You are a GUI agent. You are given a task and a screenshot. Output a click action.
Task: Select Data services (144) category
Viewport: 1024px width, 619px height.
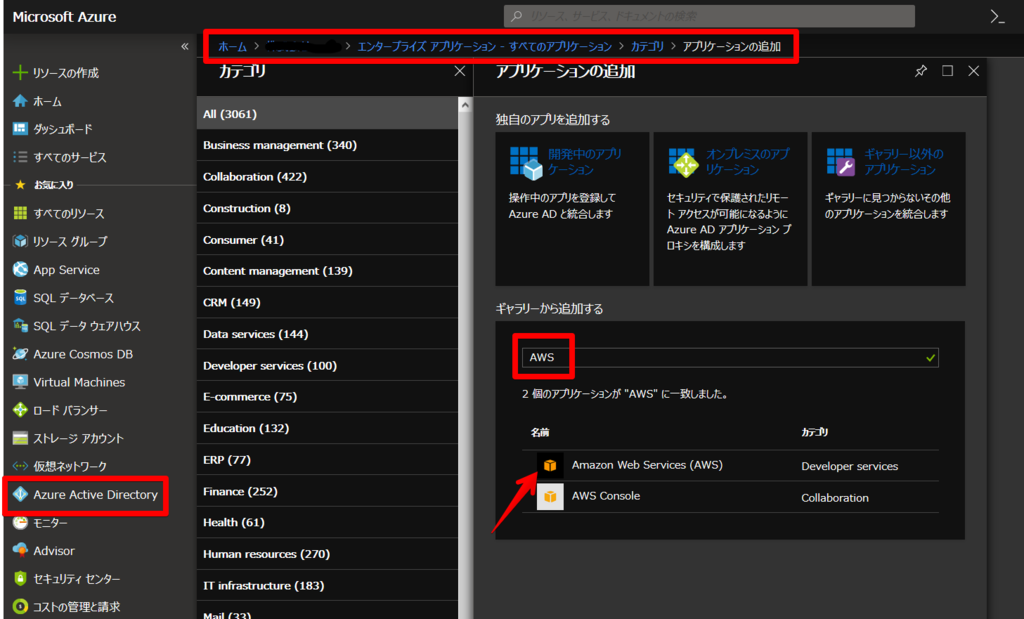(x=327, y=334)
